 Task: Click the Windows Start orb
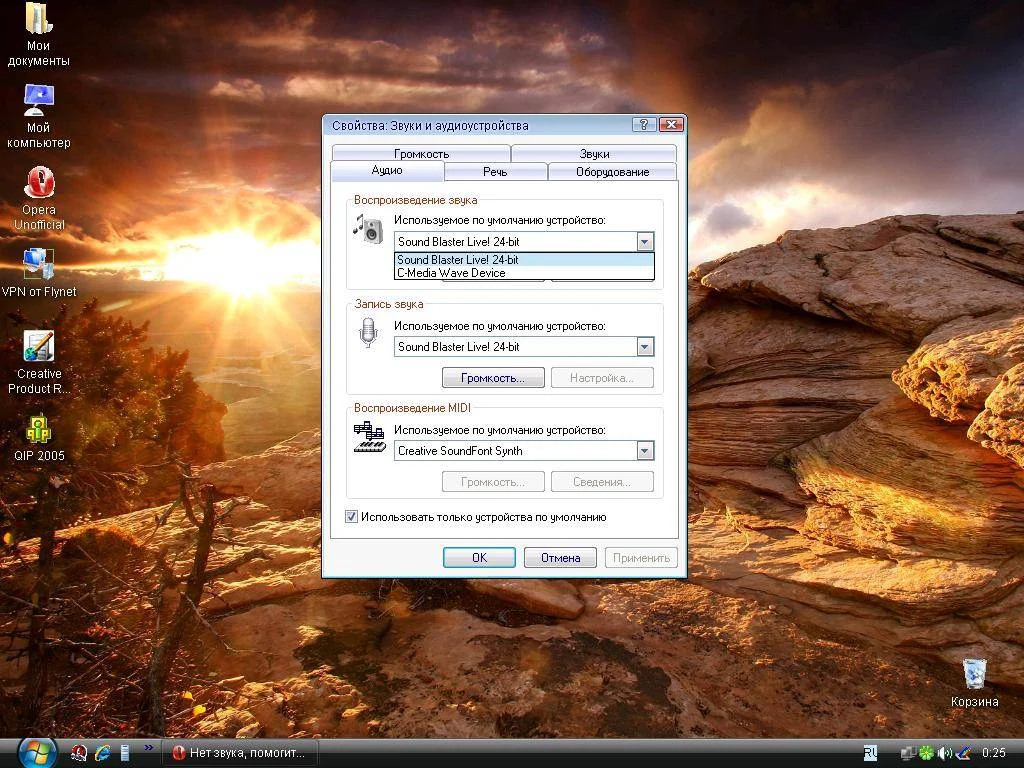tap(36, 753)
